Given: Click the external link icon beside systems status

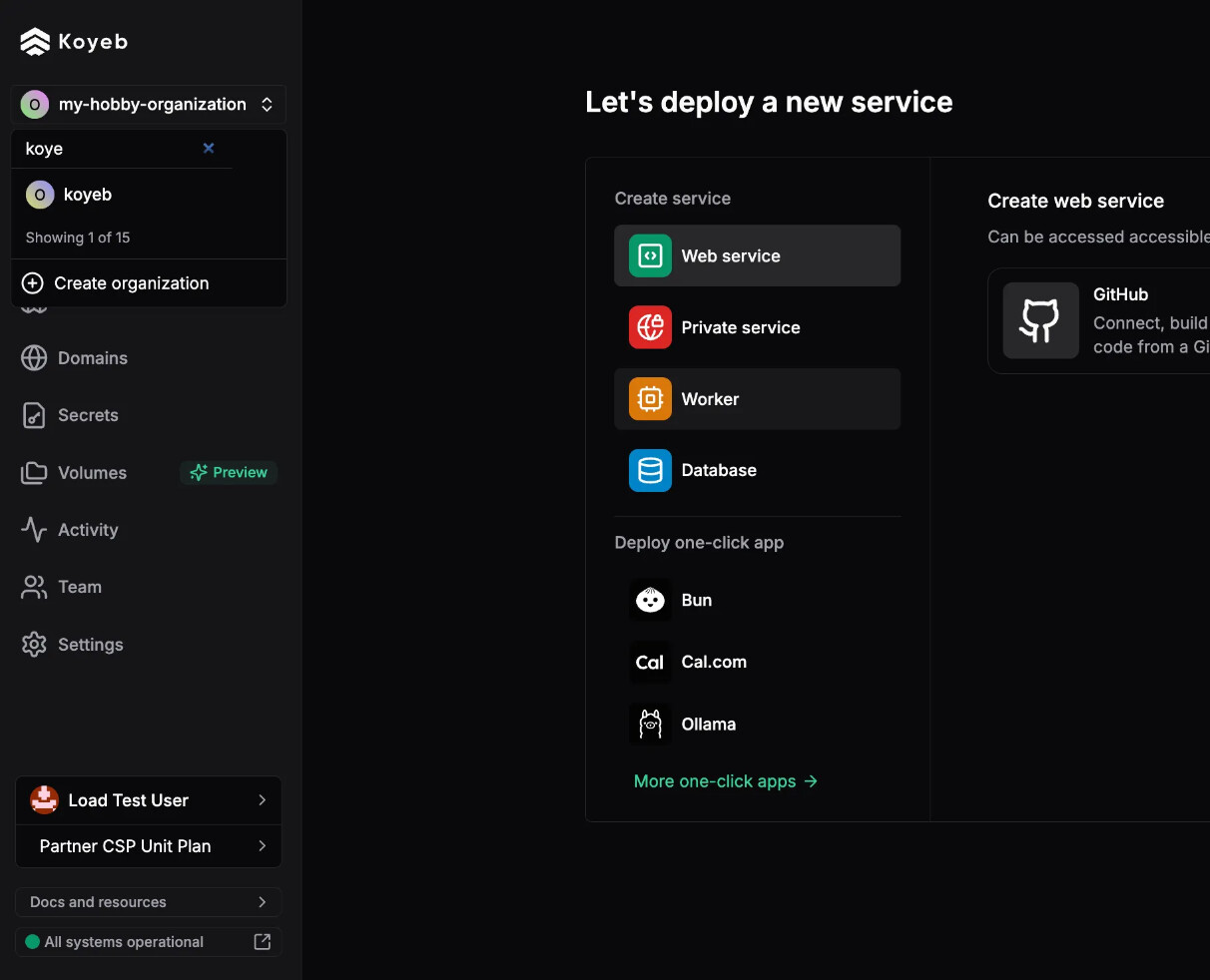Looking at the screenshot, I should point(263,942).
